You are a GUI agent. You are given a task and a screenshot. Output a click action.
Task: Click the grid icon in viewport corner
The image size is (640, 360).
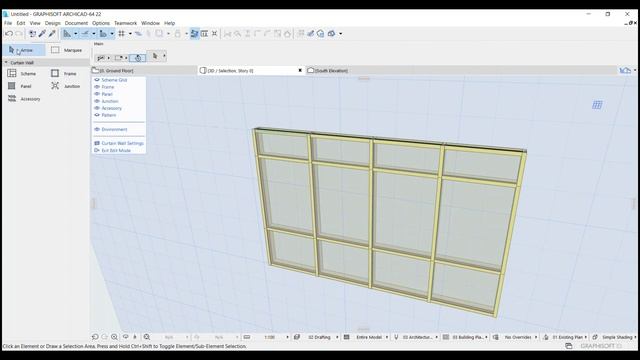(x=597, y=105)
